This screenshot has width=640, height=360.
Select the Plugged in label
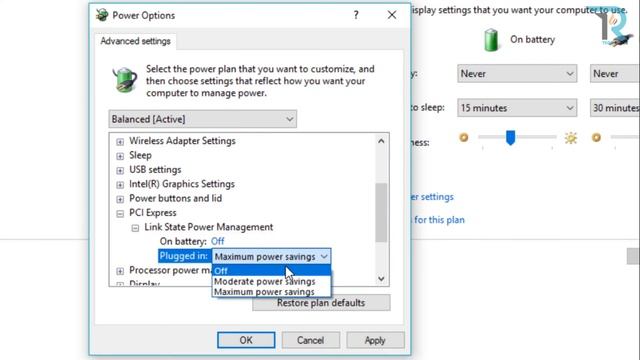click(x=184, y=256)
